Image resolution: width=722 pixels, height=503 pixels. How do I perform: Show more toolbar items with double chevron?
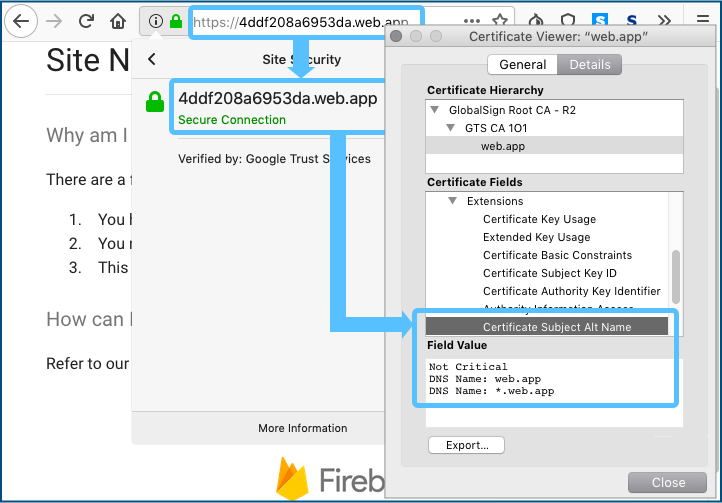click(664, 20)
